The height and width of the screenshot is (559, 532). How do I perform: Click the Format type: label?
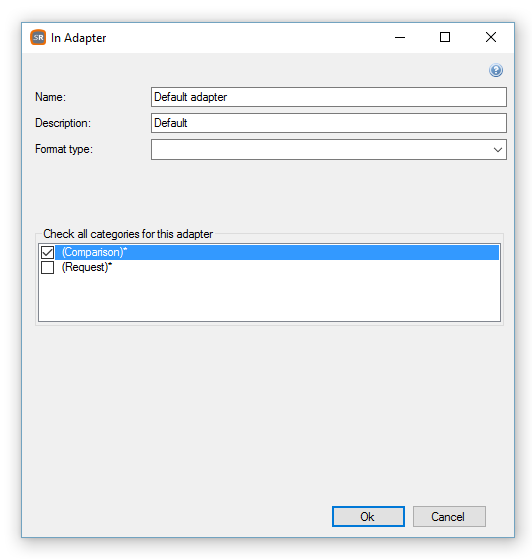[x=64, y=149]
